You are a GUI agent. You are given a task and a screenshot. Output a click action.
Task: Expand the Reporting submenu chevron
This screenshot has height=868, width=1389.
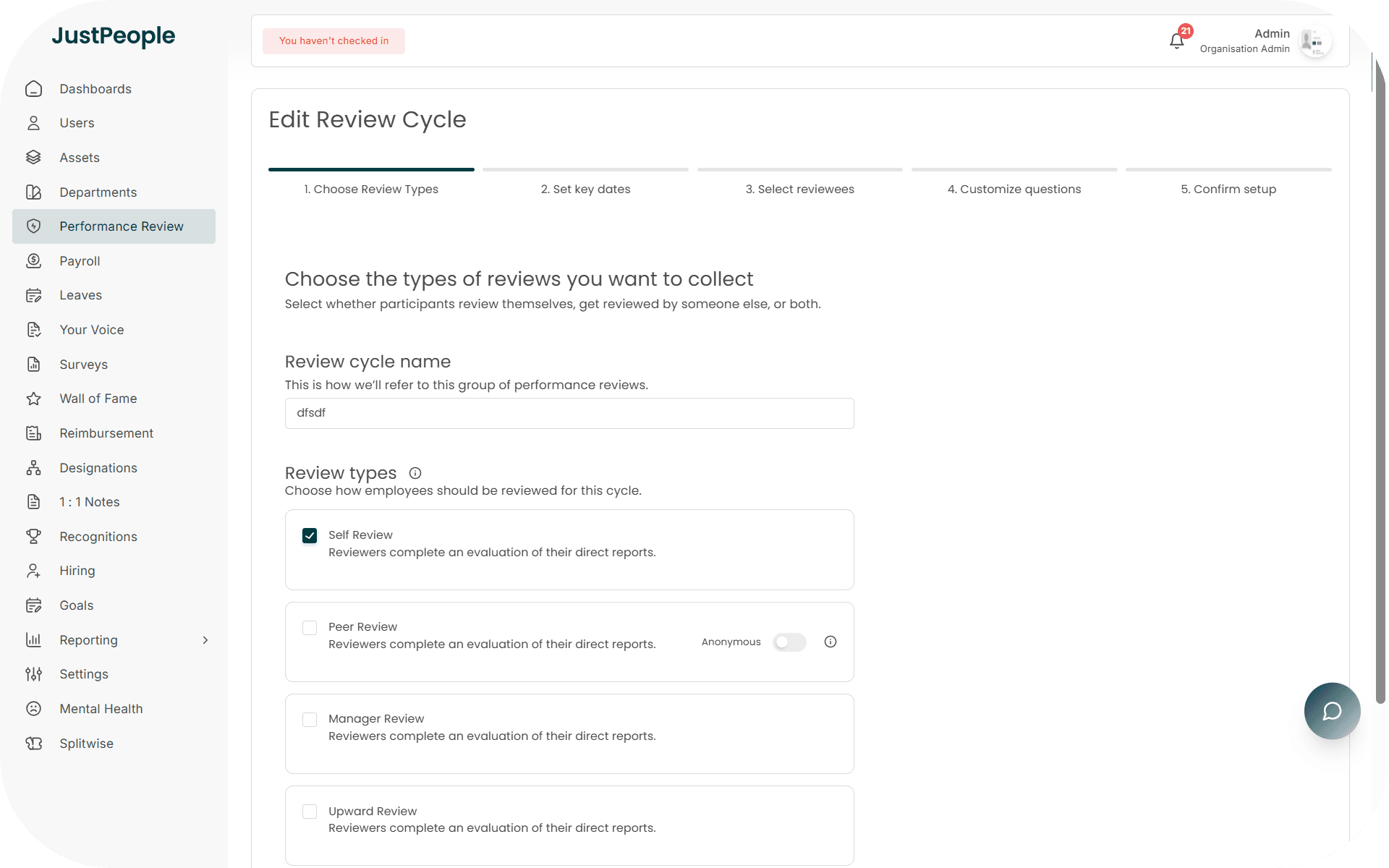click(205, 640)
